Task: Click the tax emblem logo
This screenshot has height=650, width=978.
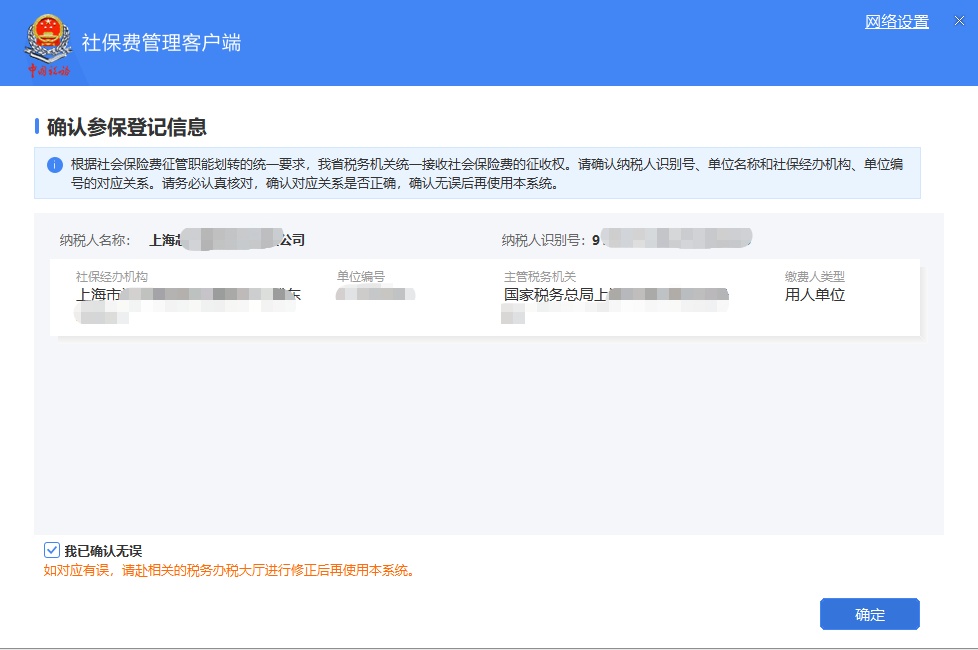Action: click(x=48, y=45)
